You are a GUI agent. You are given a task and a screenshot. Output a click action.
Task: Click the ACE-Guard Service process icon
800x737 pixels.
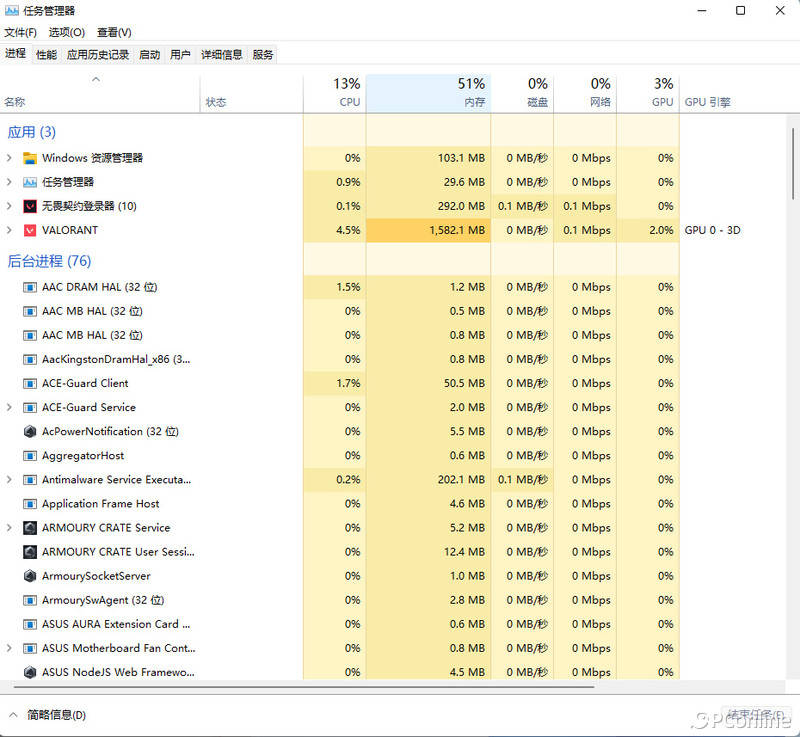(x=30, y=408)
